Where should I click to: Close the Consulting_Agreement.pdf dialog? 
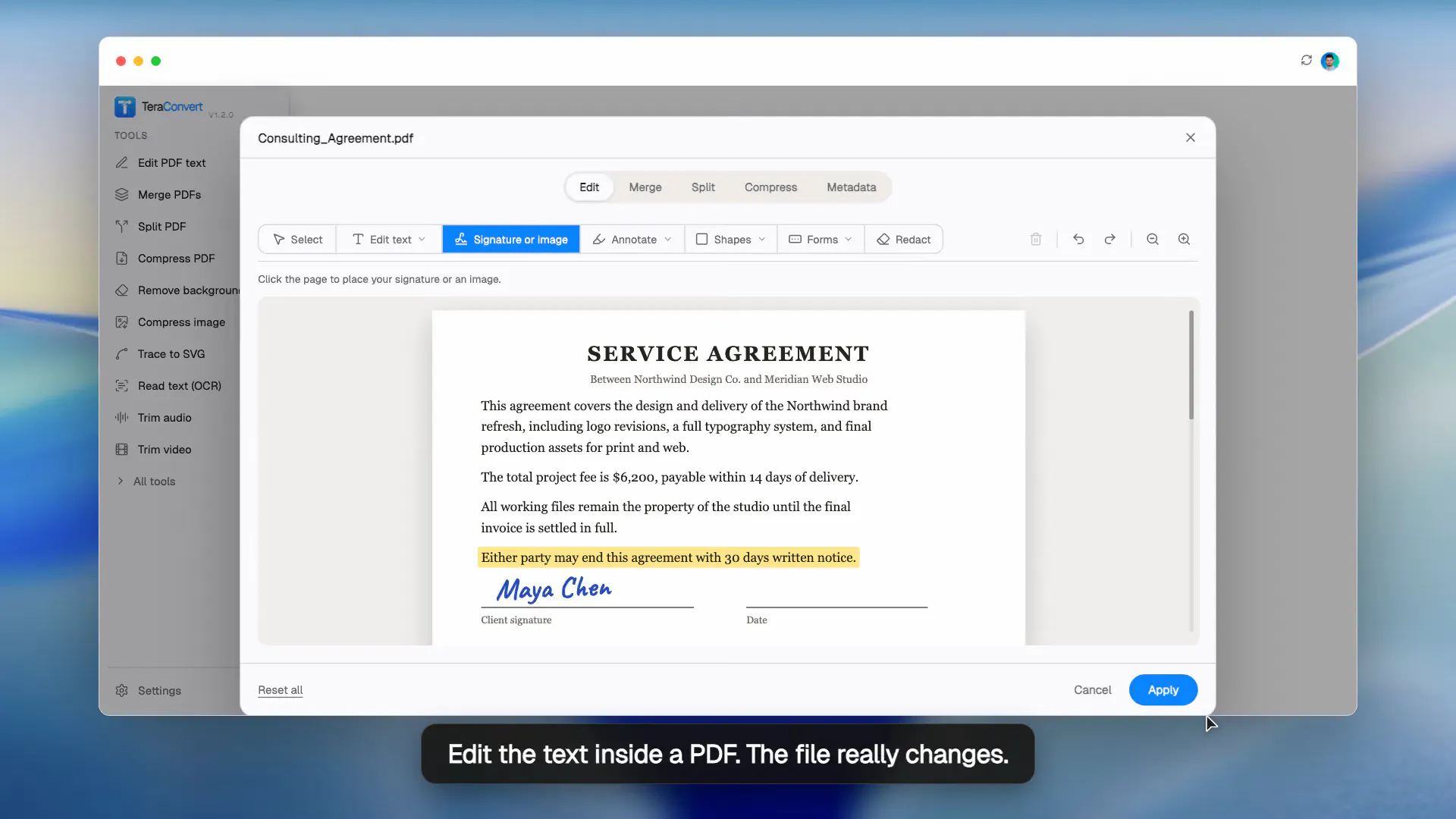[1191, 138]
